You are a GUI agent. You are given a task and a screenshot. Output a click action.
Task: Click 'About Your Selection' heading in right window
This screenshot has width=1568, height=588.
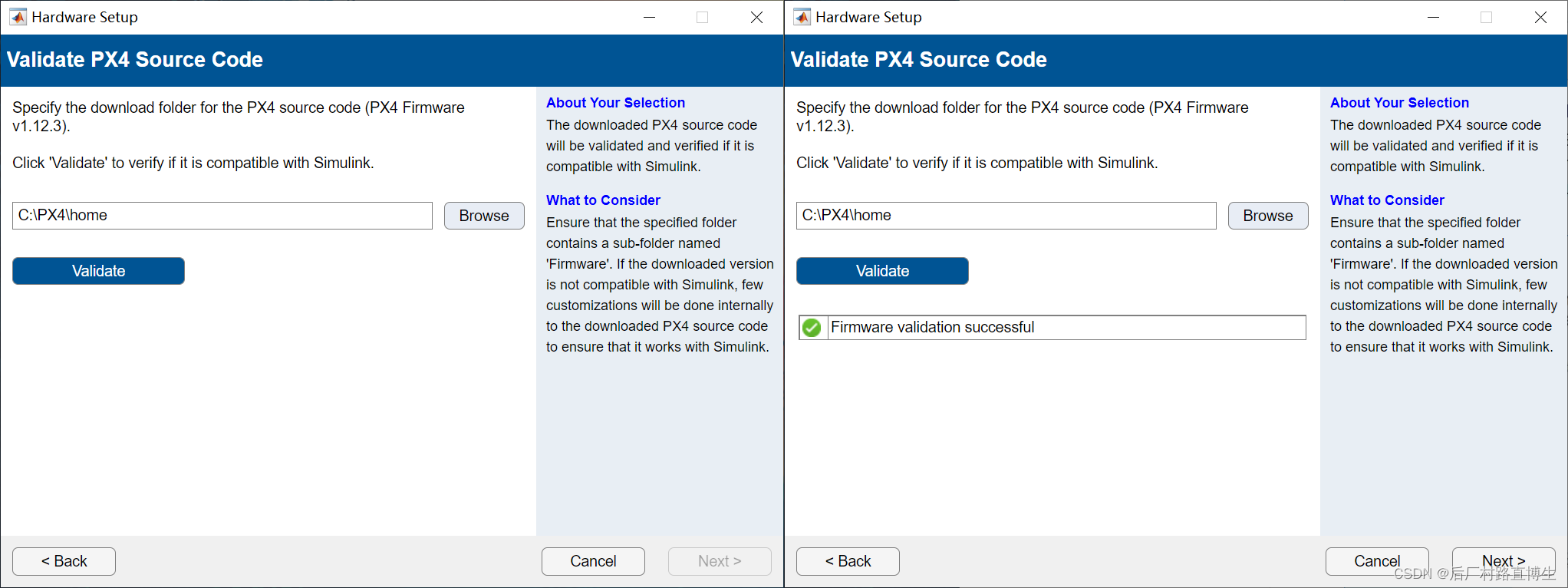pos(1399,103)
